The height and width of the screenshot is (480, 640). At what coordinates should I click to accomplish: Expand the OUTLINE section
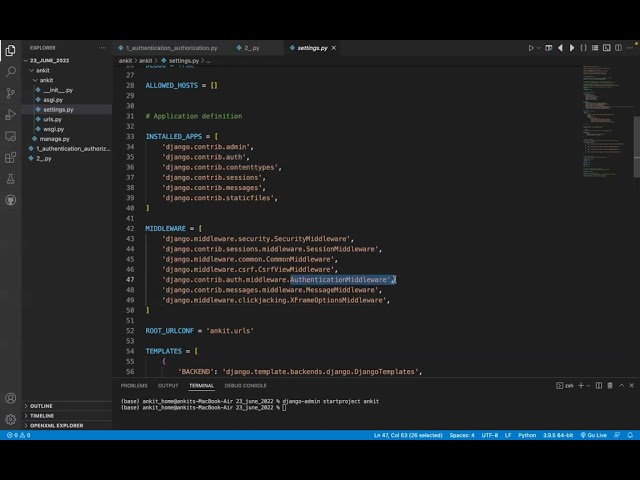(41, 405)
